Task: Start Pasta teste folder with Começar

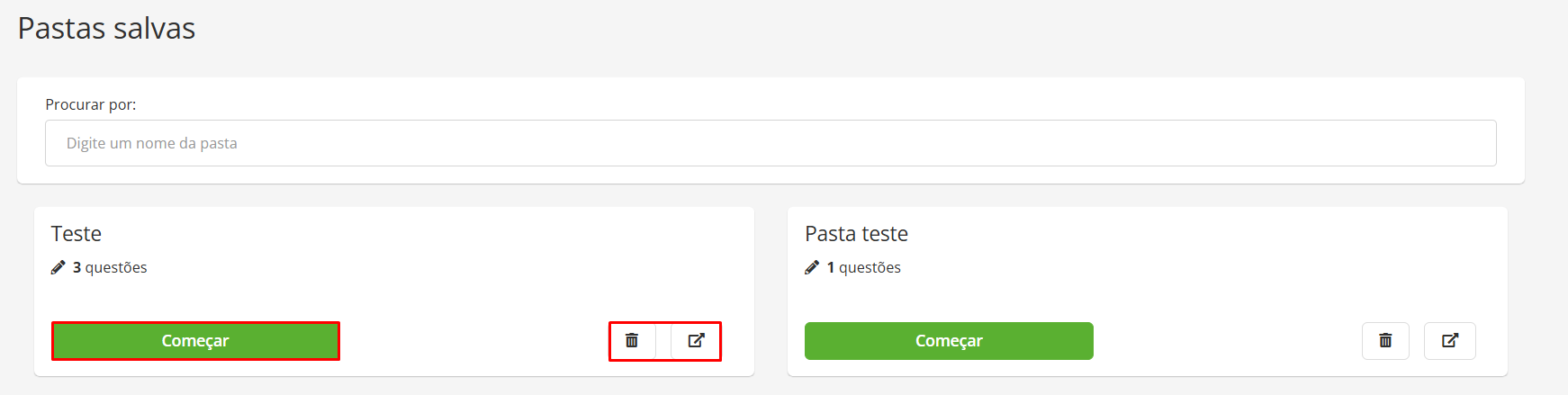Action: [949, 341]
